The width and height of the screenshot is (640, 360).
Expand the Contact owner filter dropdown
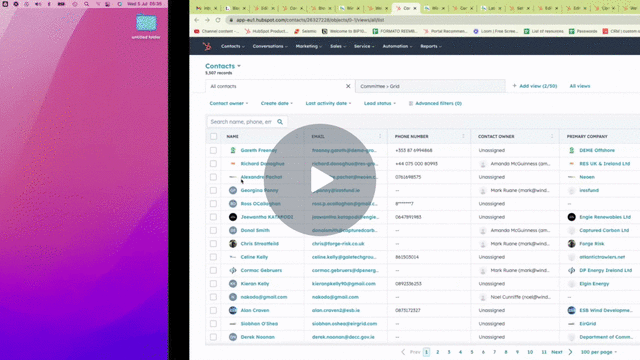coord(229,103)
